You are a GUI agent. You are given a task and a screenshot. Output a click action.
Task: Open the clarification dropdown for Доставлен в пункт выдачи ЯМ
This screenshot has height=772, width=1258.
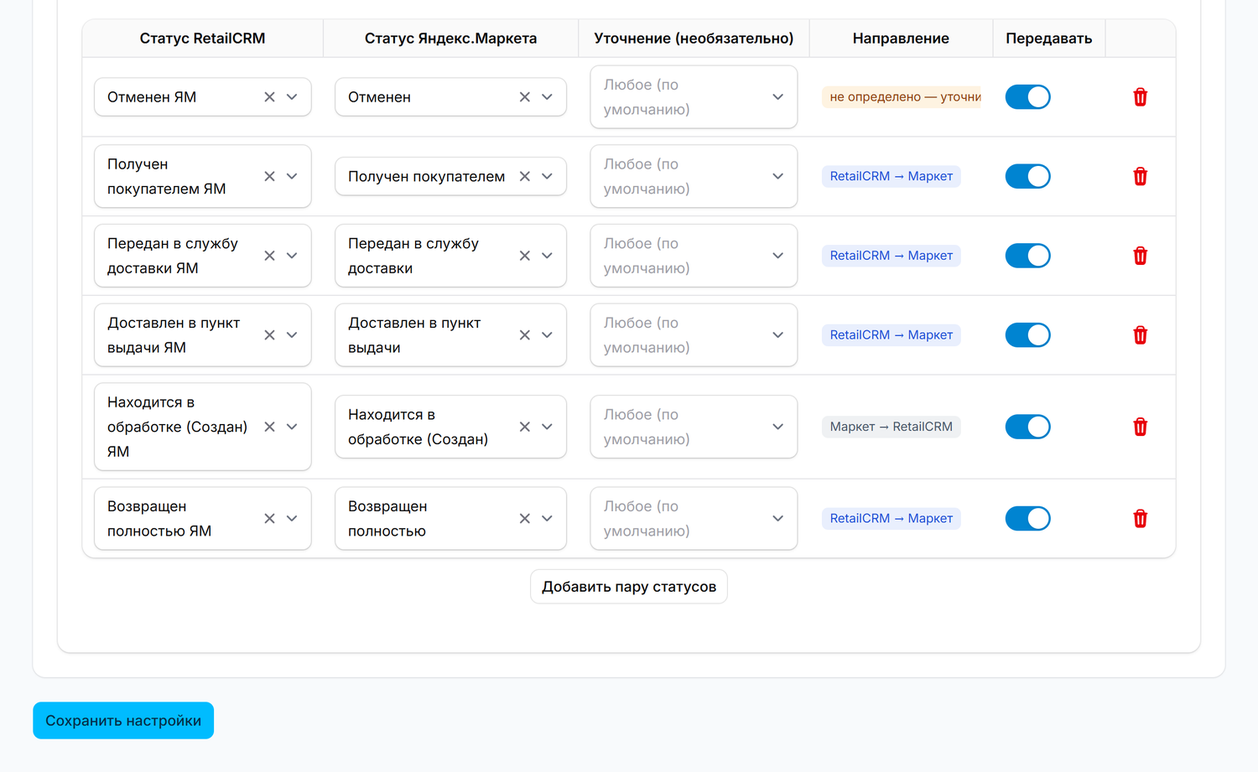tap(694, 335)
